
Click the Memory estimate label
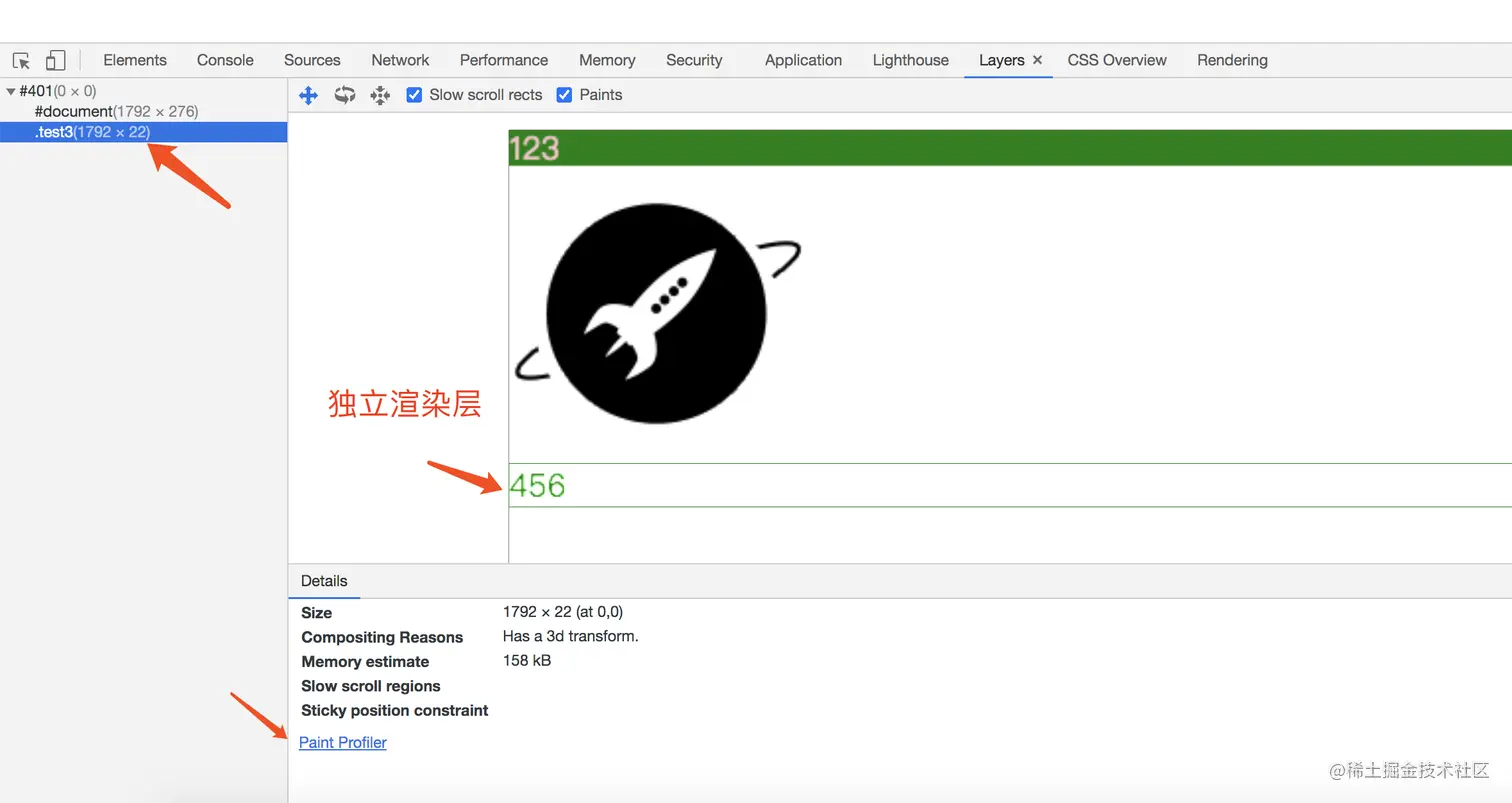tap(365, 661)
